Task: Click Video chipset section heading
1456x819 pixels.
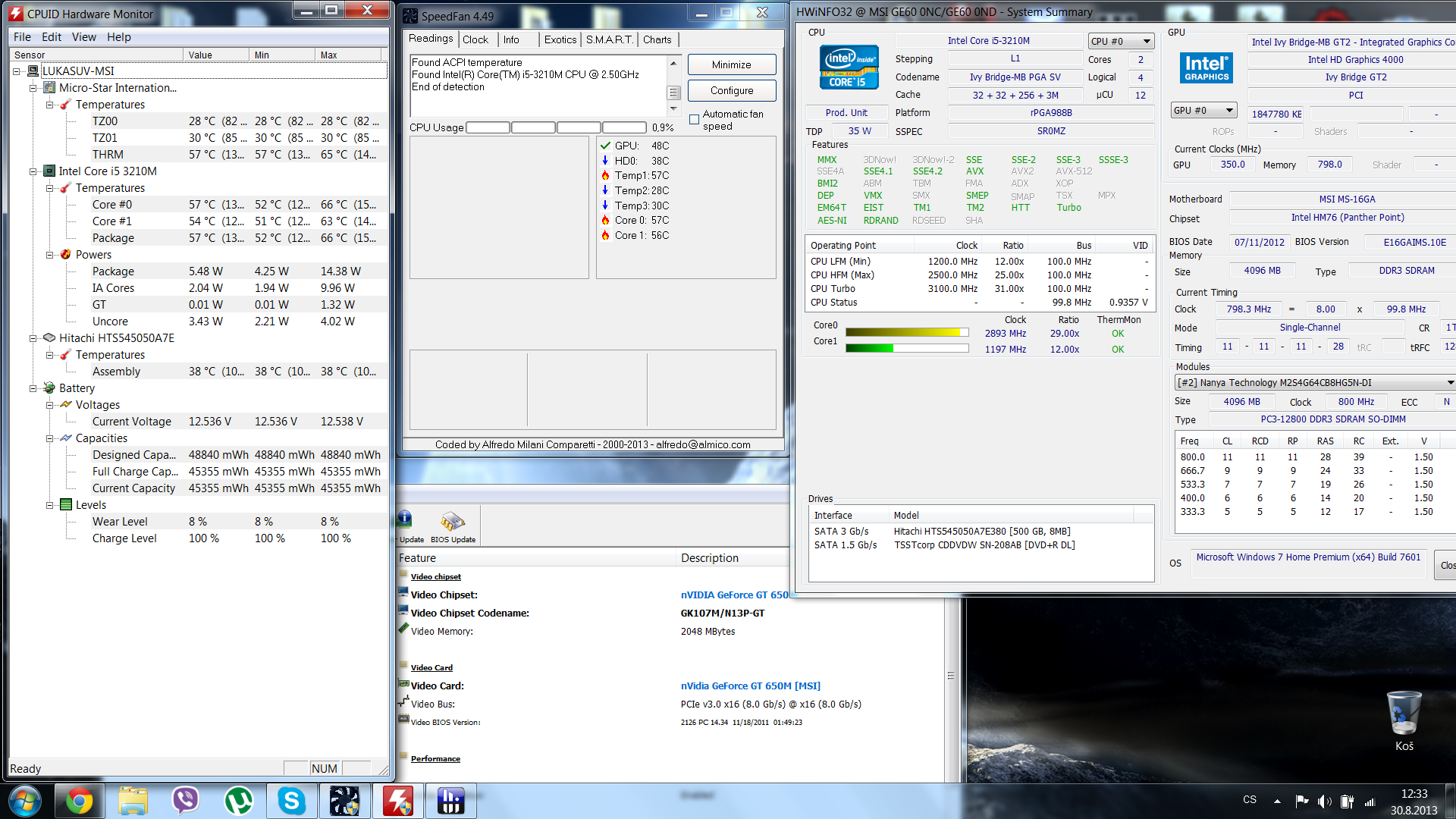Action: (x=436, y=576)
